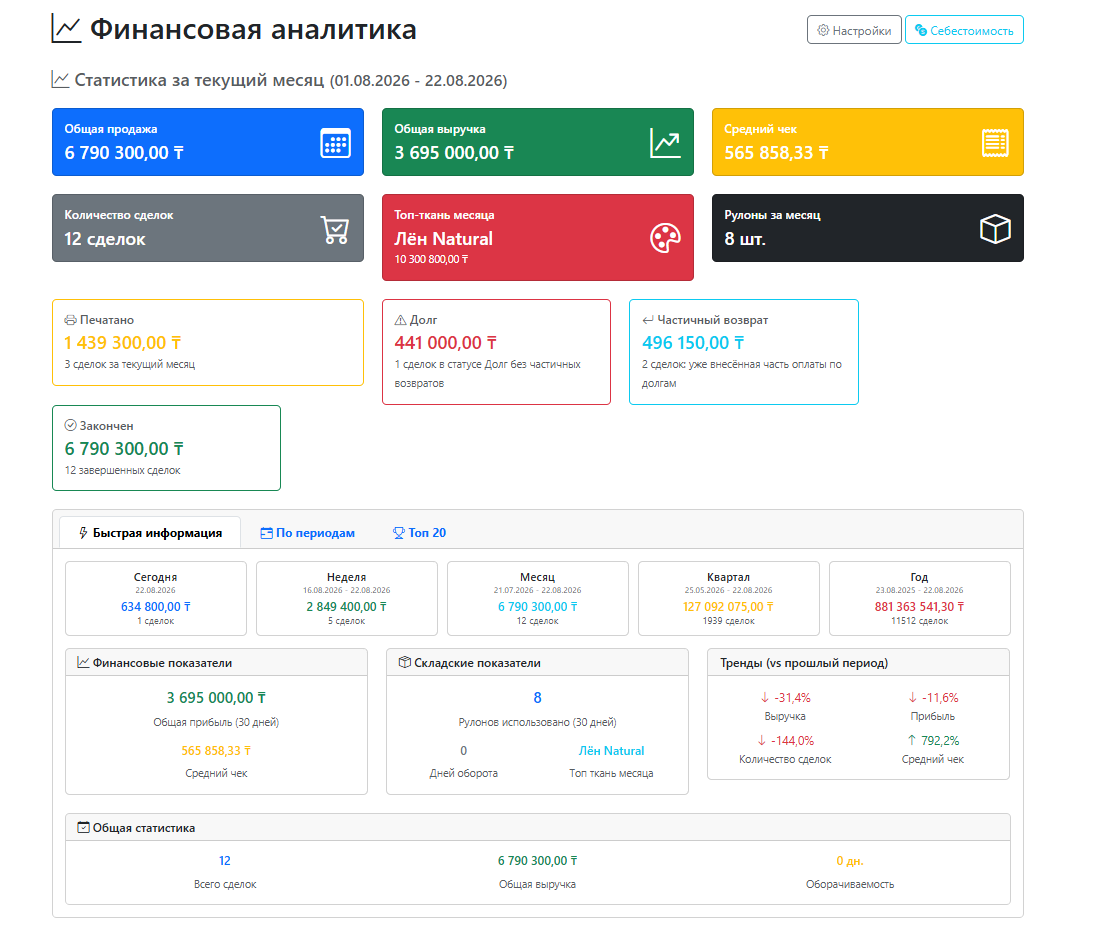Click the Общая статистика total revenue 6 790 300,00
Viewport: 1099px width, 937px height.
[538, 861]
